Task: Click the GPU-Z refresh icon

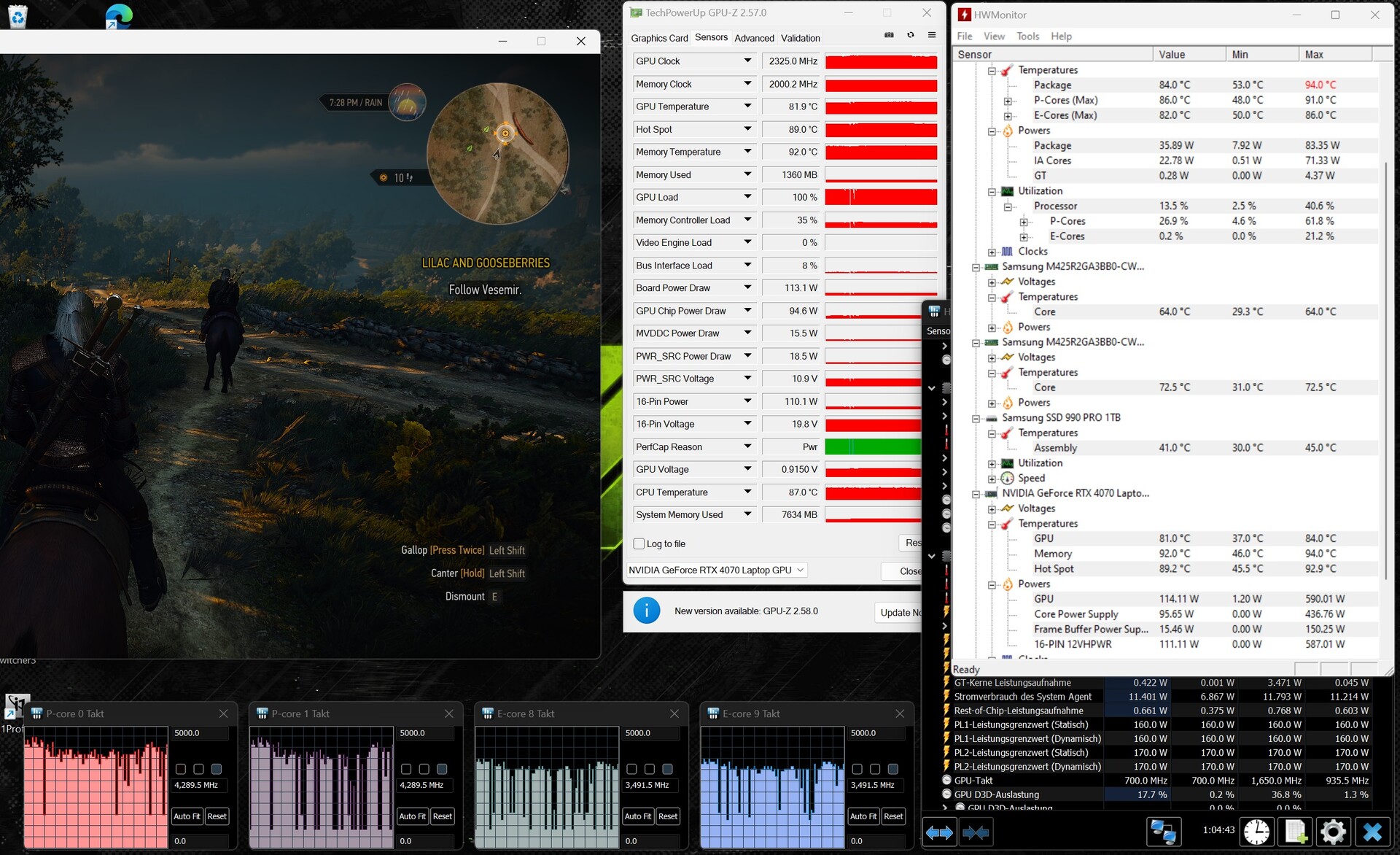Action: coord(910,35)
